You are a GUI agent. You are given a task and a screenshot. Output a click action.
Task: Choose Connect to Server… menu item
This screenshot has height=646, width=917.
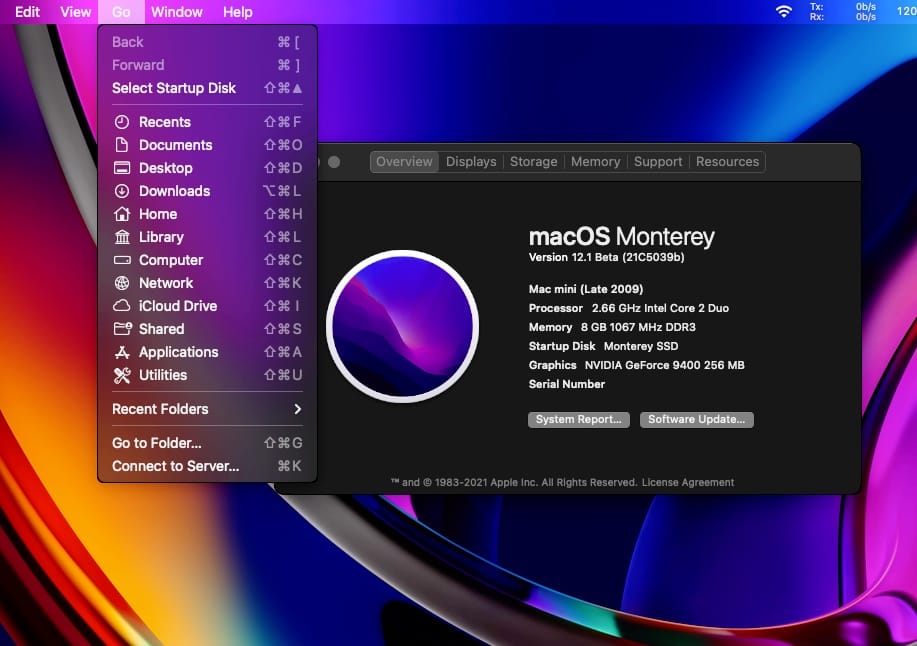[207, 466]
